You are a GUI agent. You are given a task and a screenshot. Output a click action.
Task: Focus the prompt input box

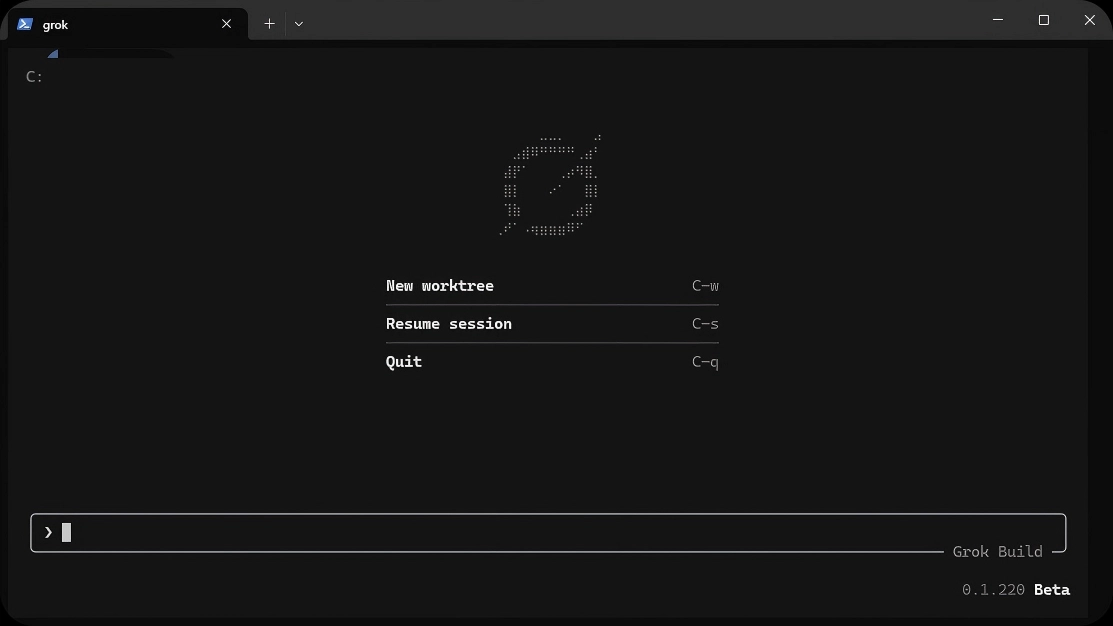point(548,532)
